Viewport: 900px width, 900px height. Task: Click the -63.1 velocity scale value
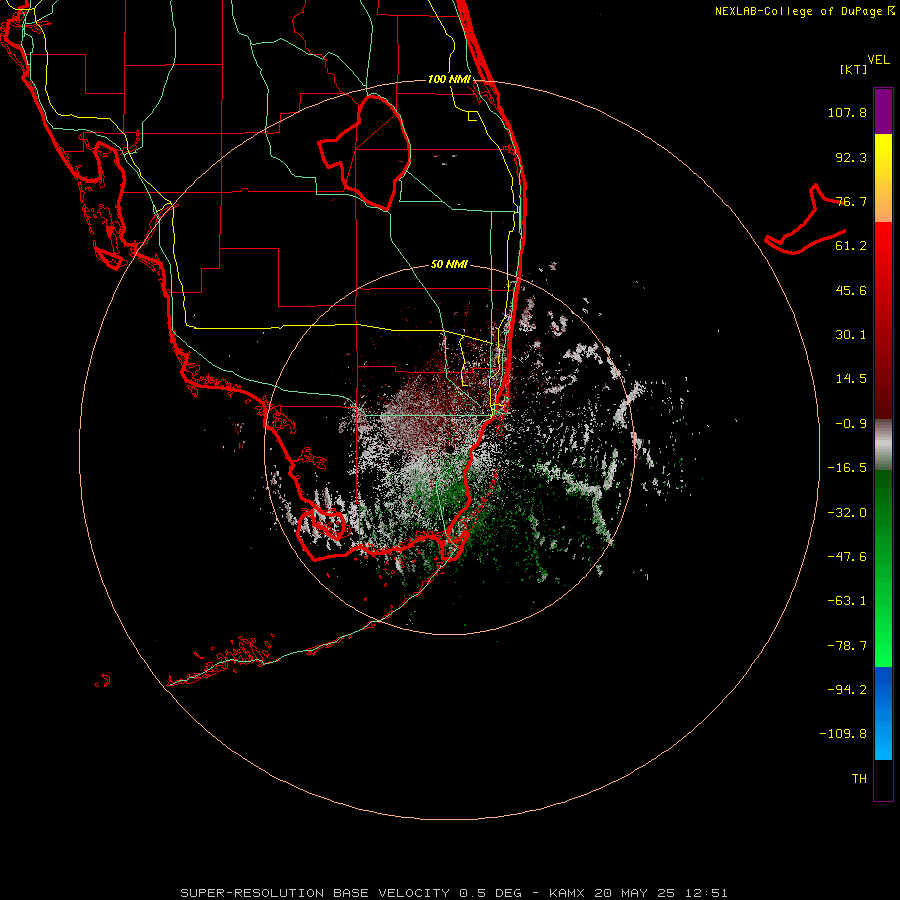[847, 601]
